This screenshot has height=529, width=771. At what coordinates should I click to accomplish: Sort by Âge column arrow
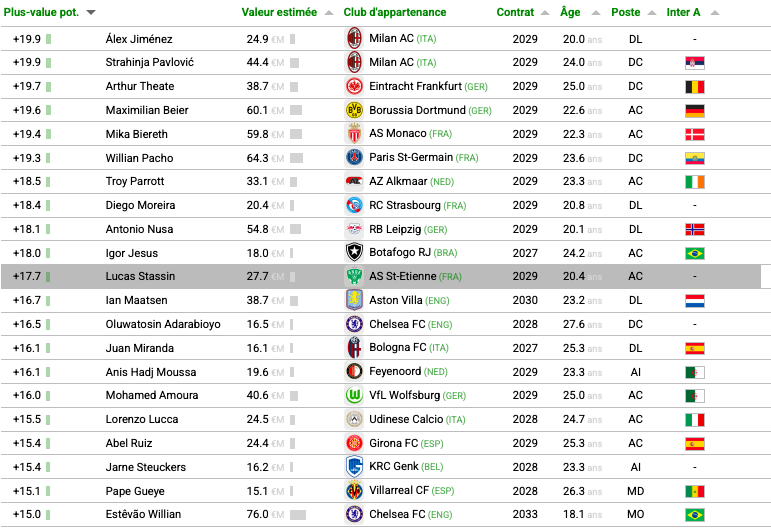595,13
